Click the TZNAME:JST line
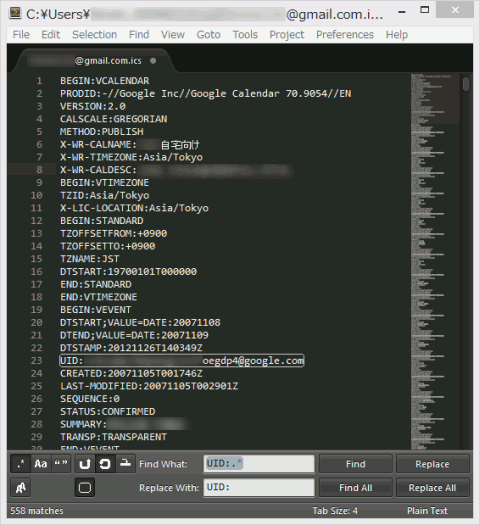The image size is (480, 525). click(x=90, y=259)
